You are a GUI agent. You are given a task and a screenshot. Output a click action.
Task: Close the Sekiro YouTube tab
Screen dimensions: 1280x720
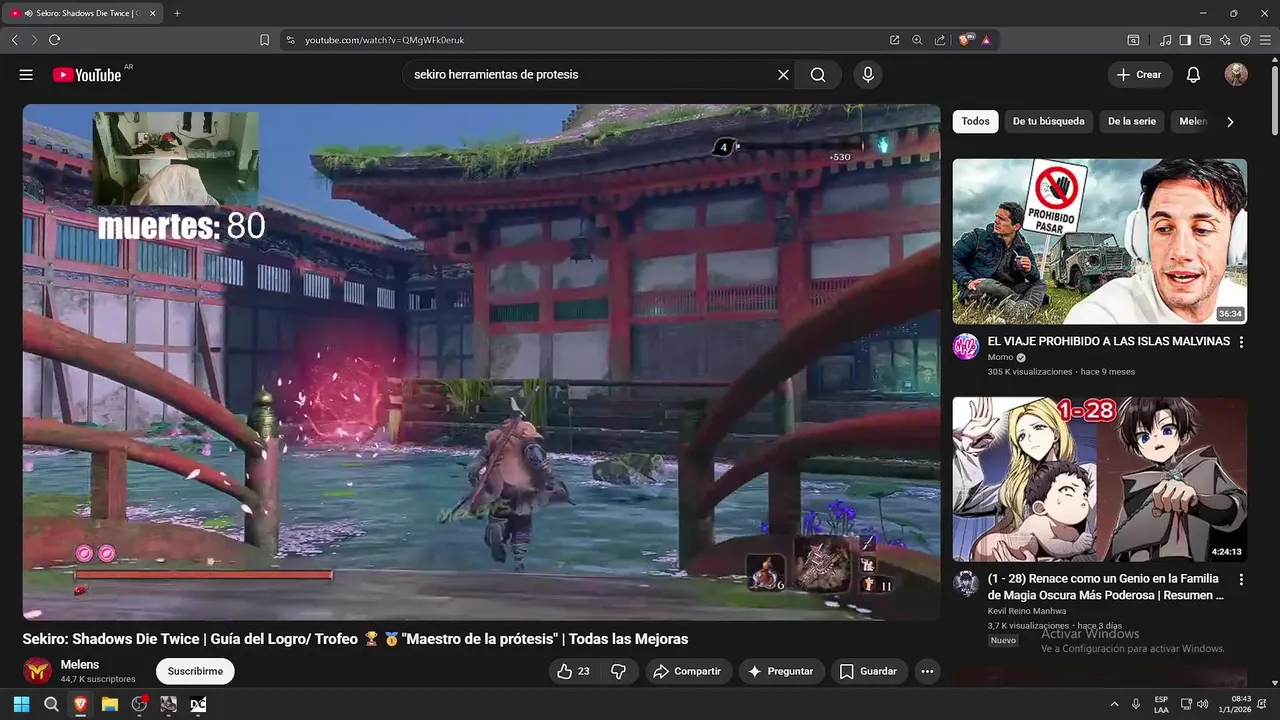152,13
